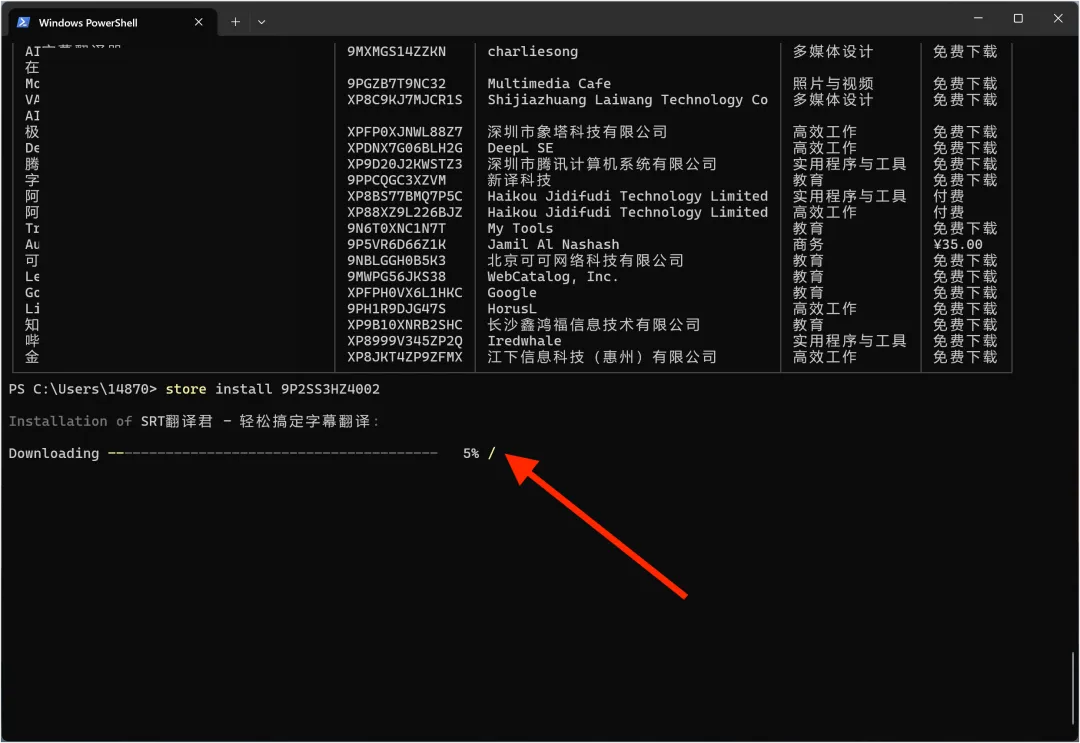This screenshot has width=1080, height=743.
Task: Click product ID 9PGZB7T9NC32
Action: click(396, 83)
